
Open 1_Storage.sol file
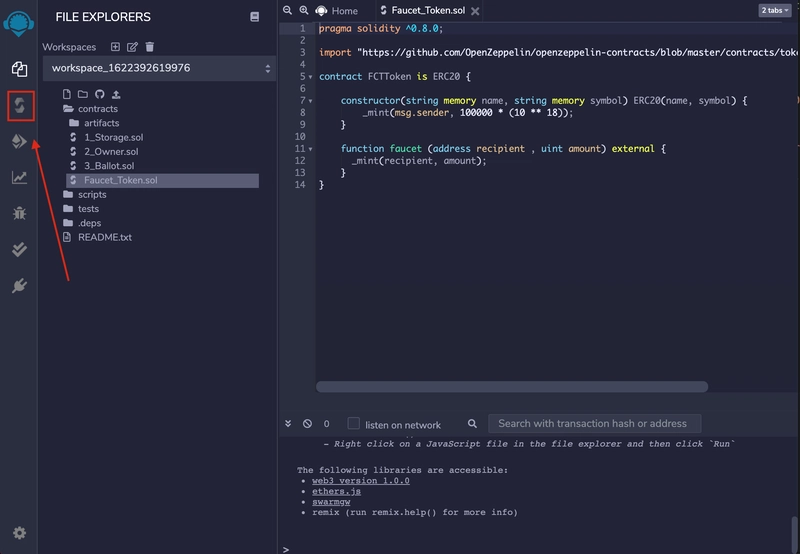pyautogui.click(x=113, y=137)
